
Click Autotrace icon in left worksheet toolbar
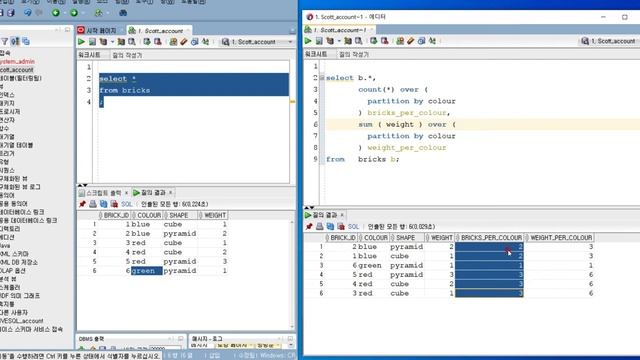point(121,42)
